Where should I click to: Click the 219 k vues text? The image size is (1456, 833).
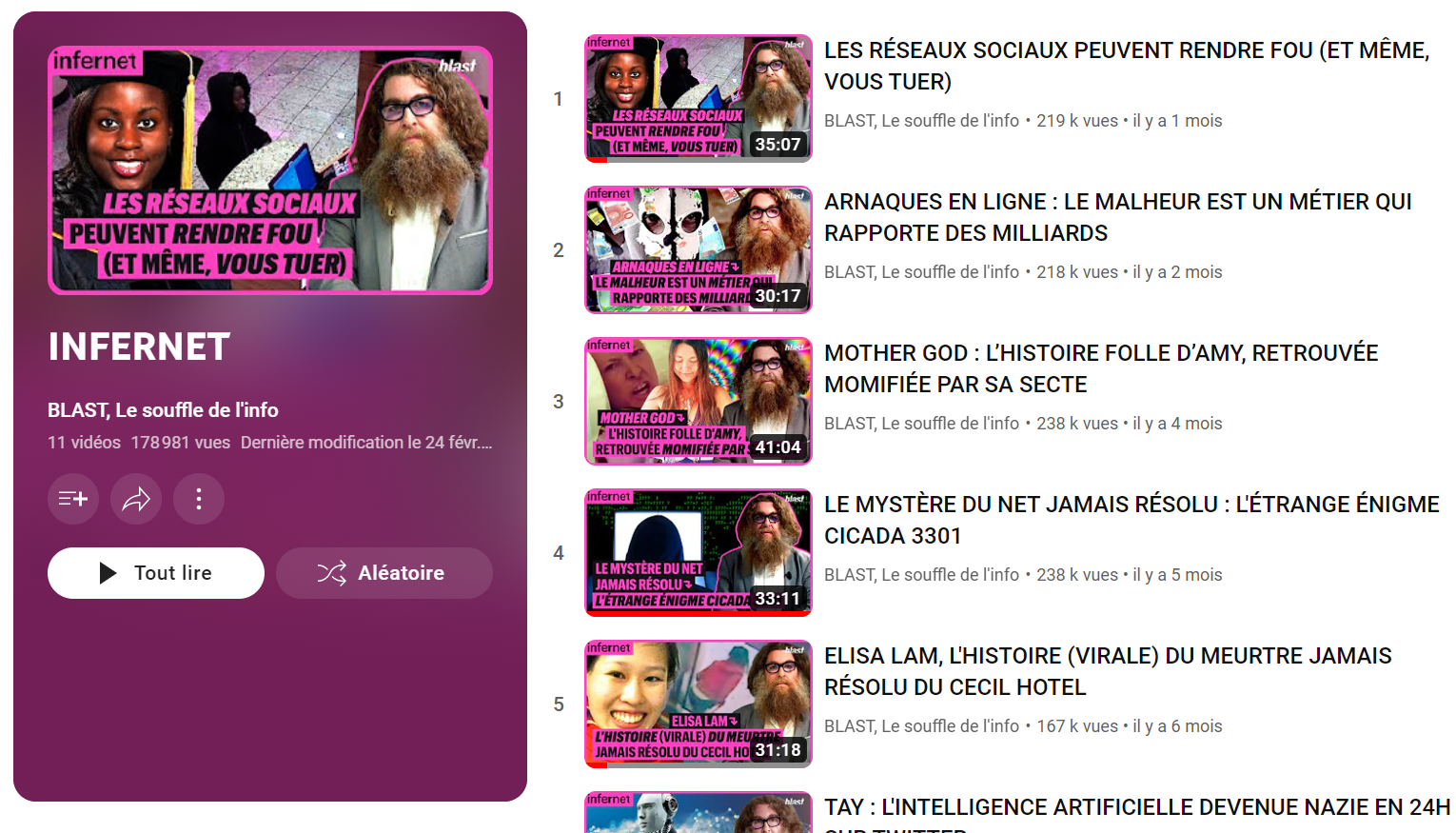pyautogui.click(x=1077, y=121)
